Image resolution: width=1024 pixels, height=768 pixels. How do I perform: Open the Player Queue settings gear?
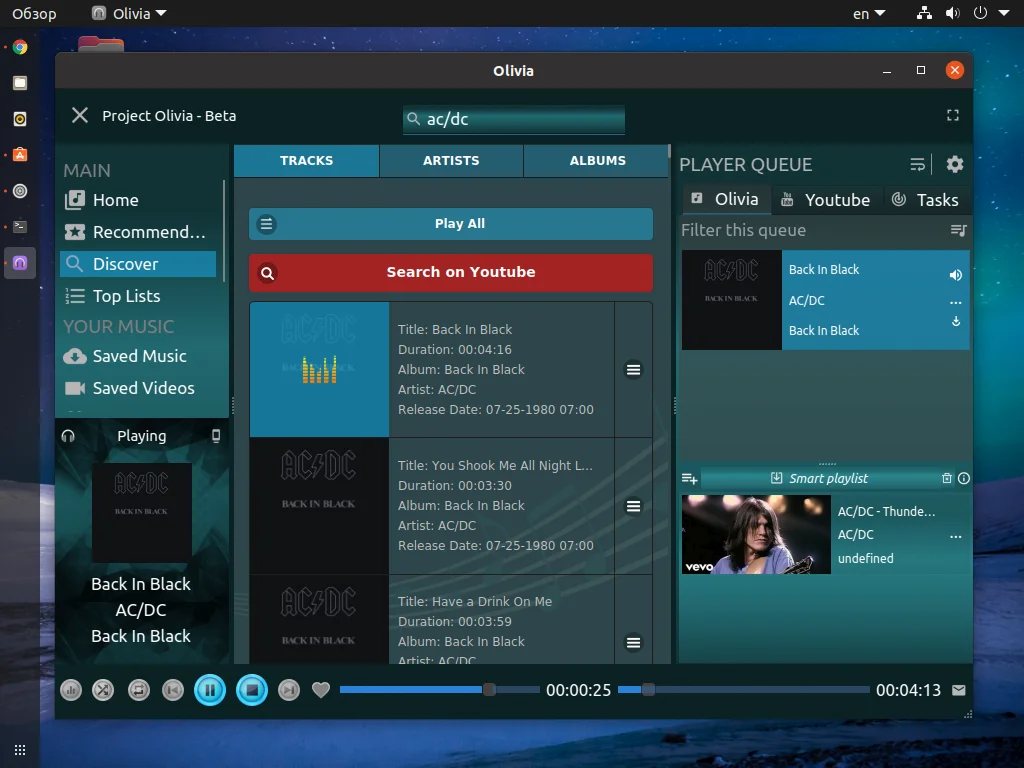pyautogui.click(x=955, y=164)
